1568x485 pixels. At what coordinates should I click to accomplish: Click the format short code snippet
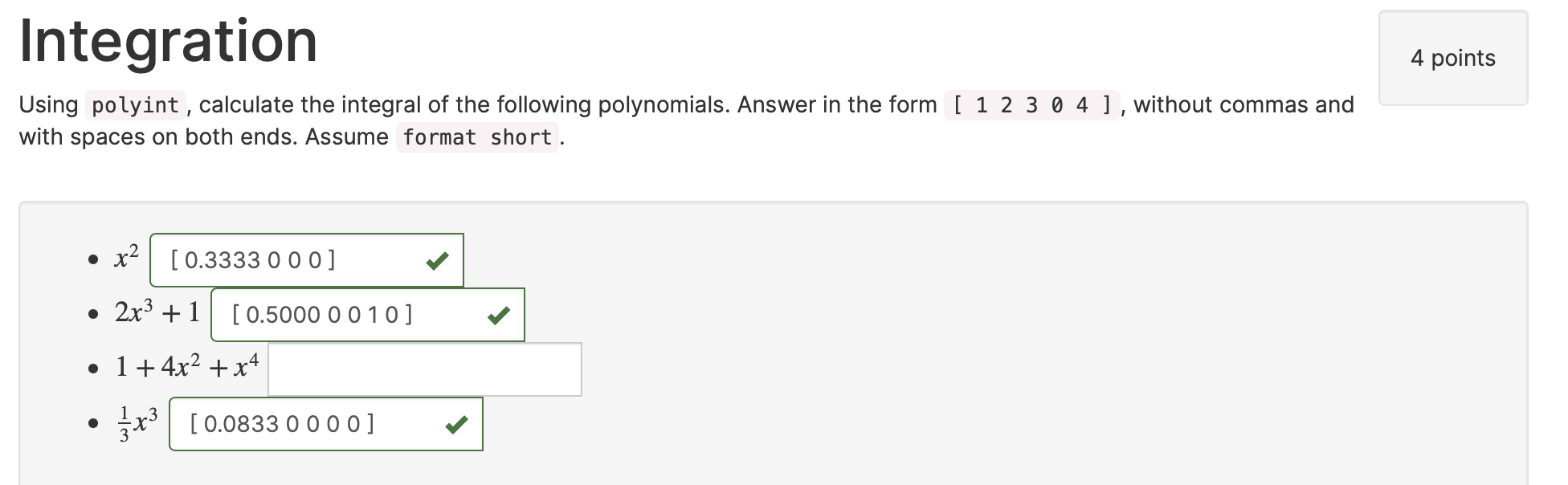coord(476,137)
